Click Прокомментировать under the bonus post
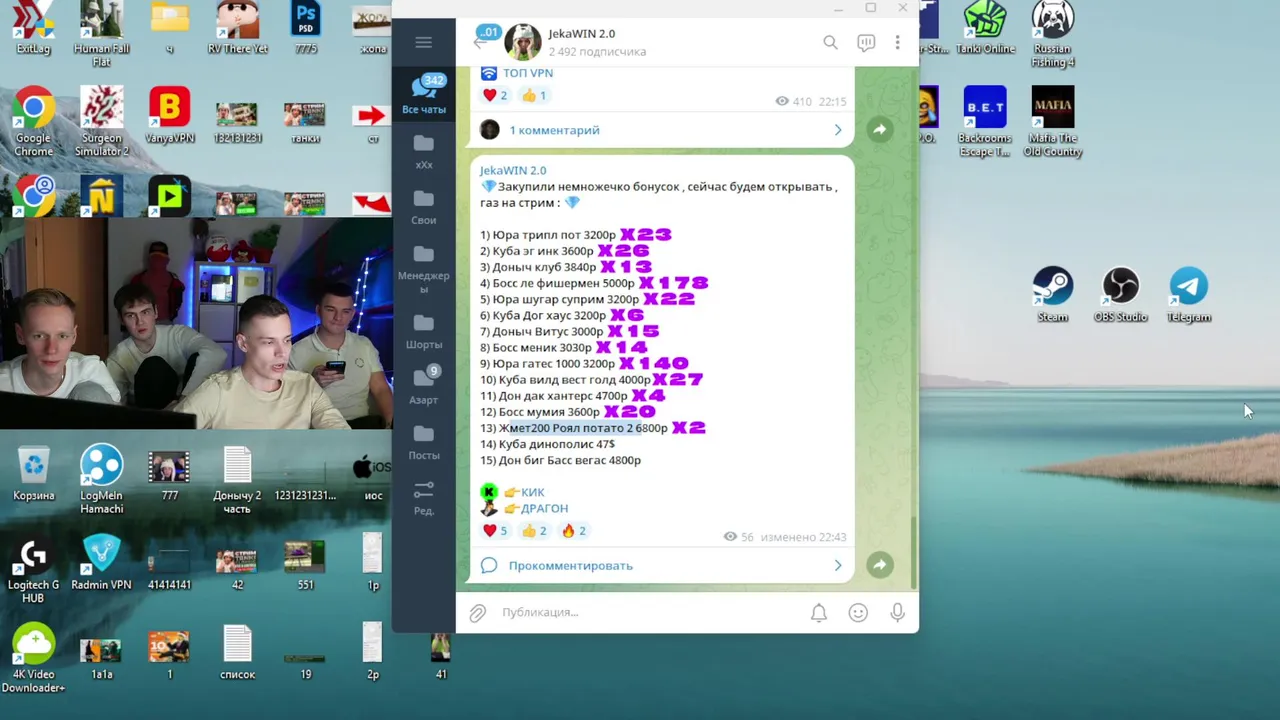 (662, 565)
